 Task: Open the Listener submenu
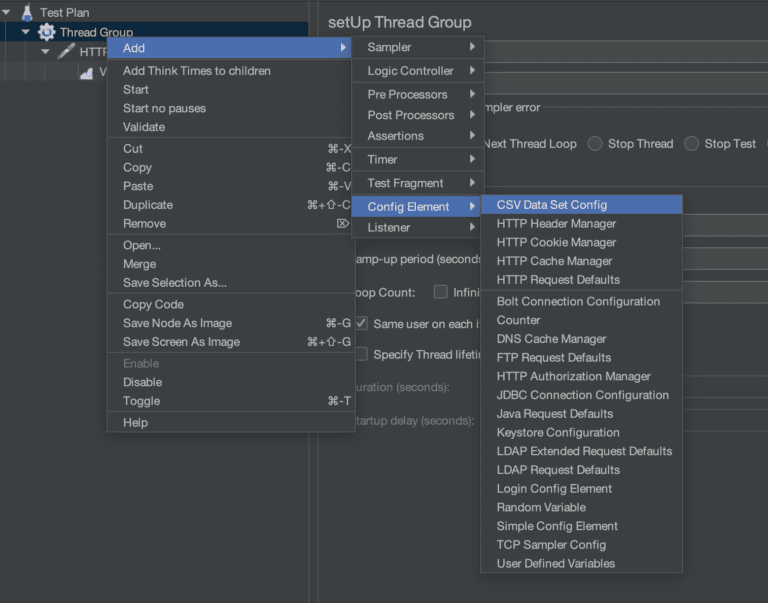click(417, 228)
